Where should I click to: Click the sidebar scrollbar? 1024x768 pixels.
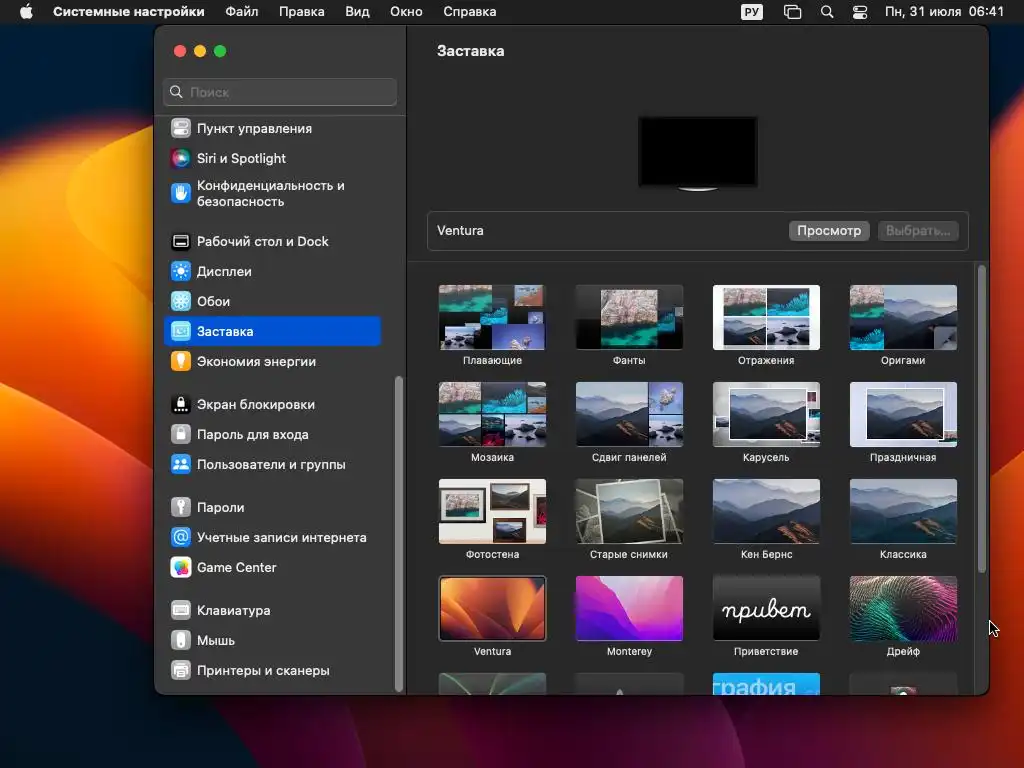click(x=398, y=534)
